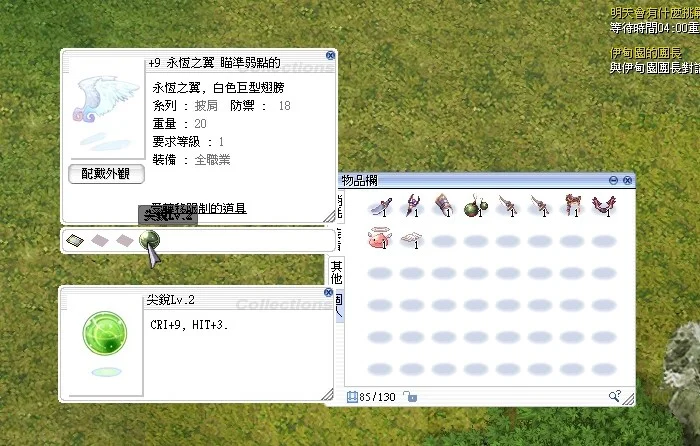Click the eternal wings preview image
This screenshot has width=700, height=446.
coord(105,107)
